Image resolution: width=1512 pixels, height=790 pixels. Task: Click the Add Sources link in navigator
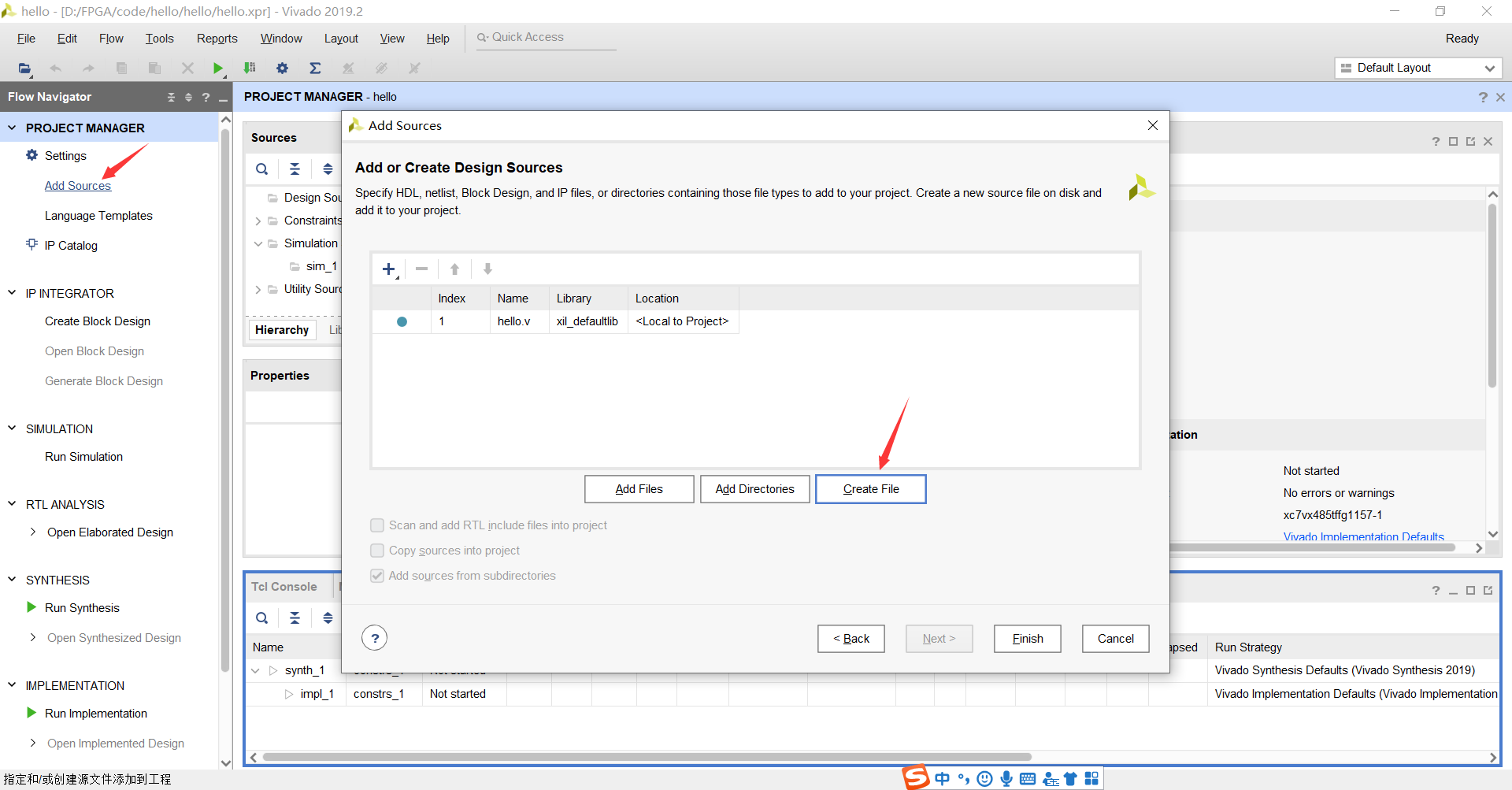(77, 186)
